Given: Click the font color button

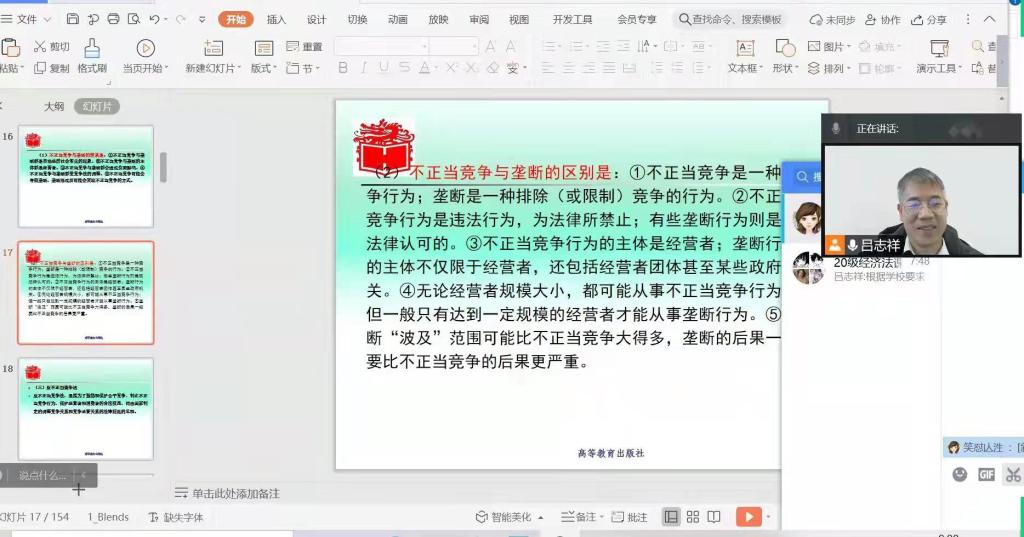Looking at the screenshot, I should coord(424,68).
